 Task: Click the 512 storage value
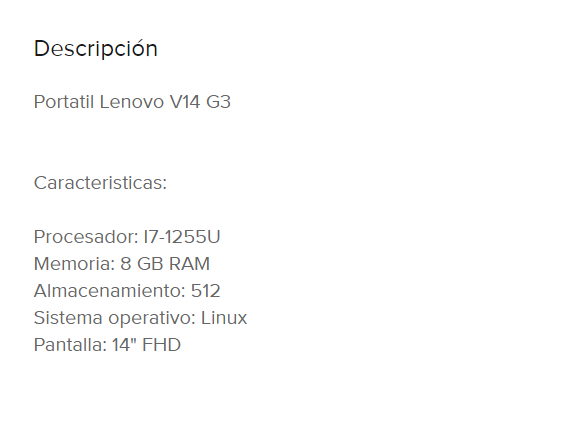point(205,291)
